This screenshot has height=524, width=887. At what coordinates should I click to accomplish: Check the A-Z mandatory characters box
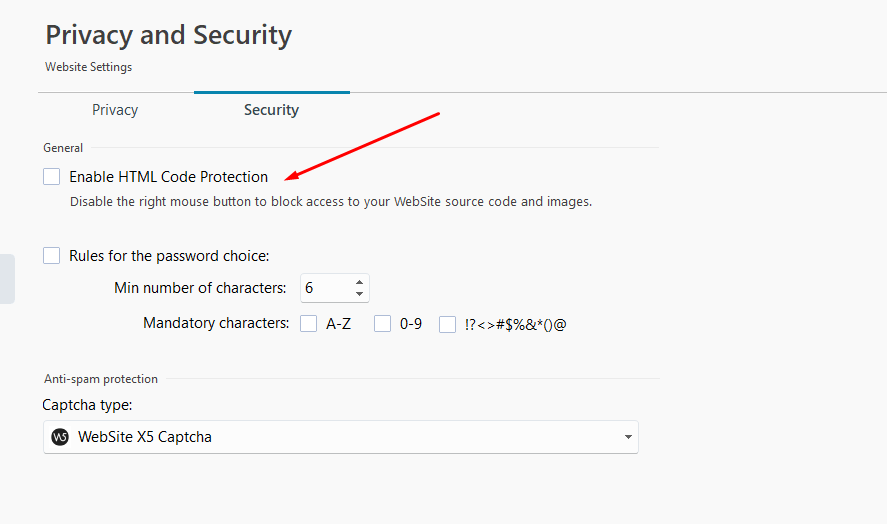click(308, 324)
